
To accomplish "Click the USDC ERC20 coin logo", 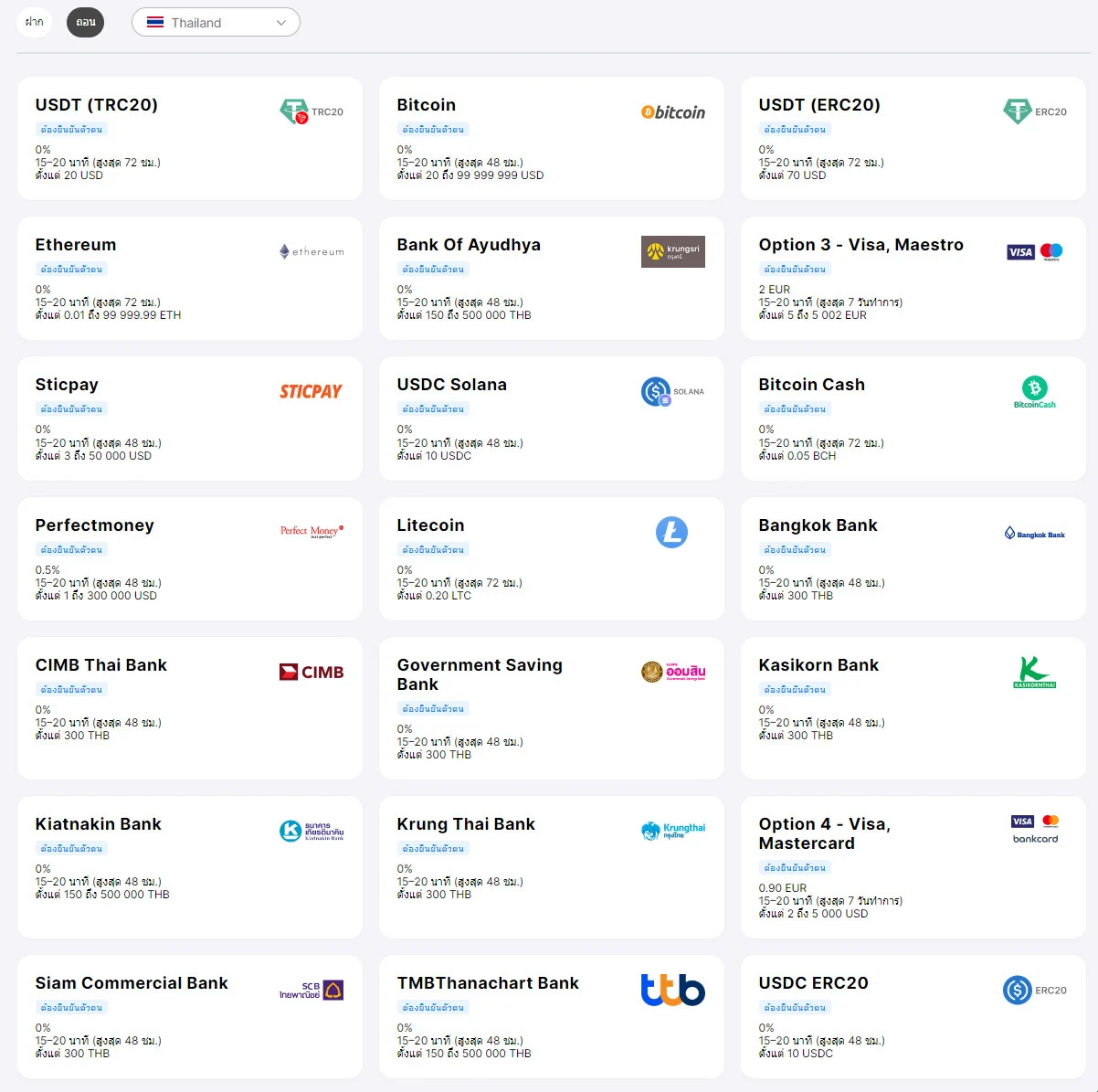I will pos(1035,990).
